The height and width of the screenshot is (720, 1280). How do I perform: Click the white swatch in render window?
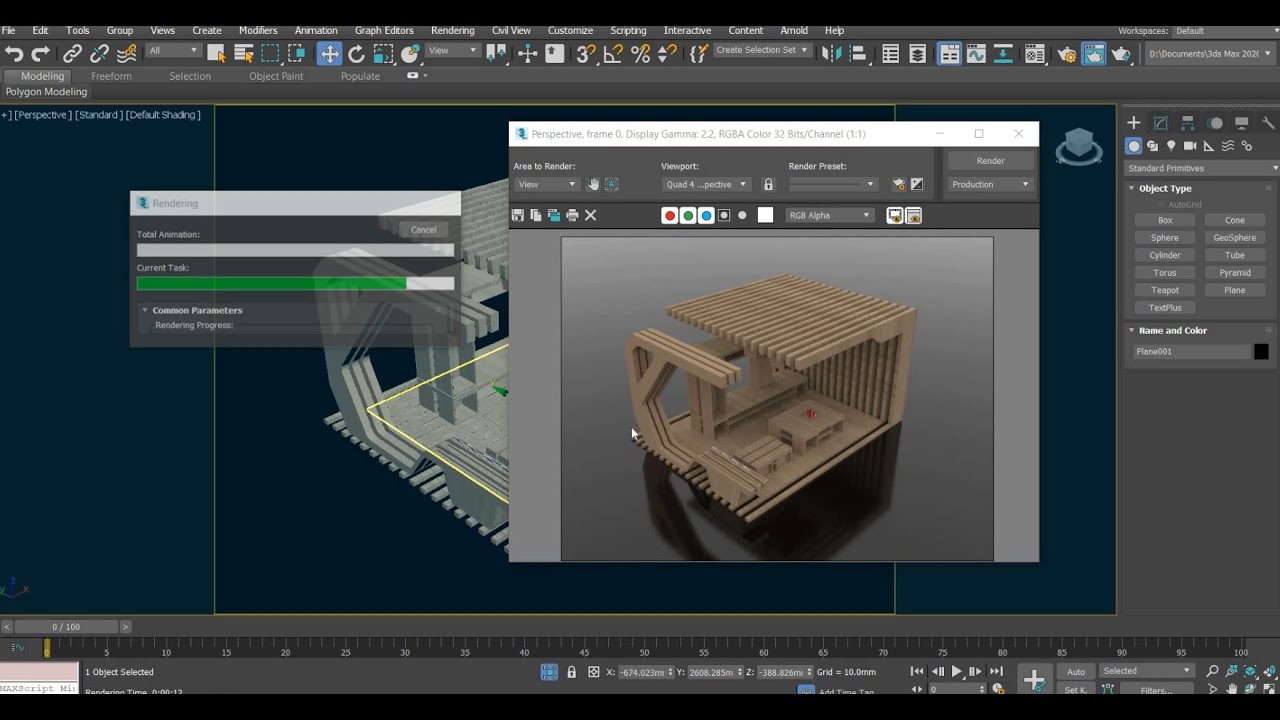point(765,215)
